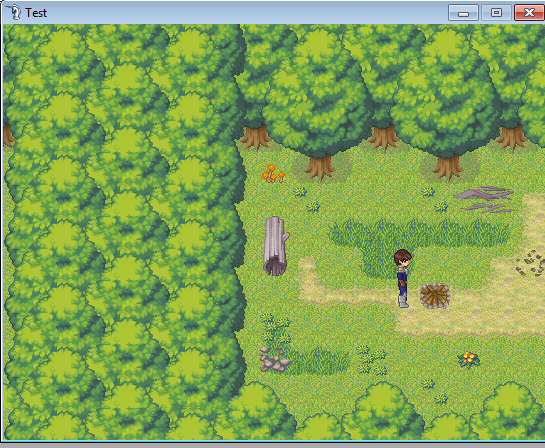The image size is (545, 448).
Task: Click the Test window title text
Action: pos(36,13)
